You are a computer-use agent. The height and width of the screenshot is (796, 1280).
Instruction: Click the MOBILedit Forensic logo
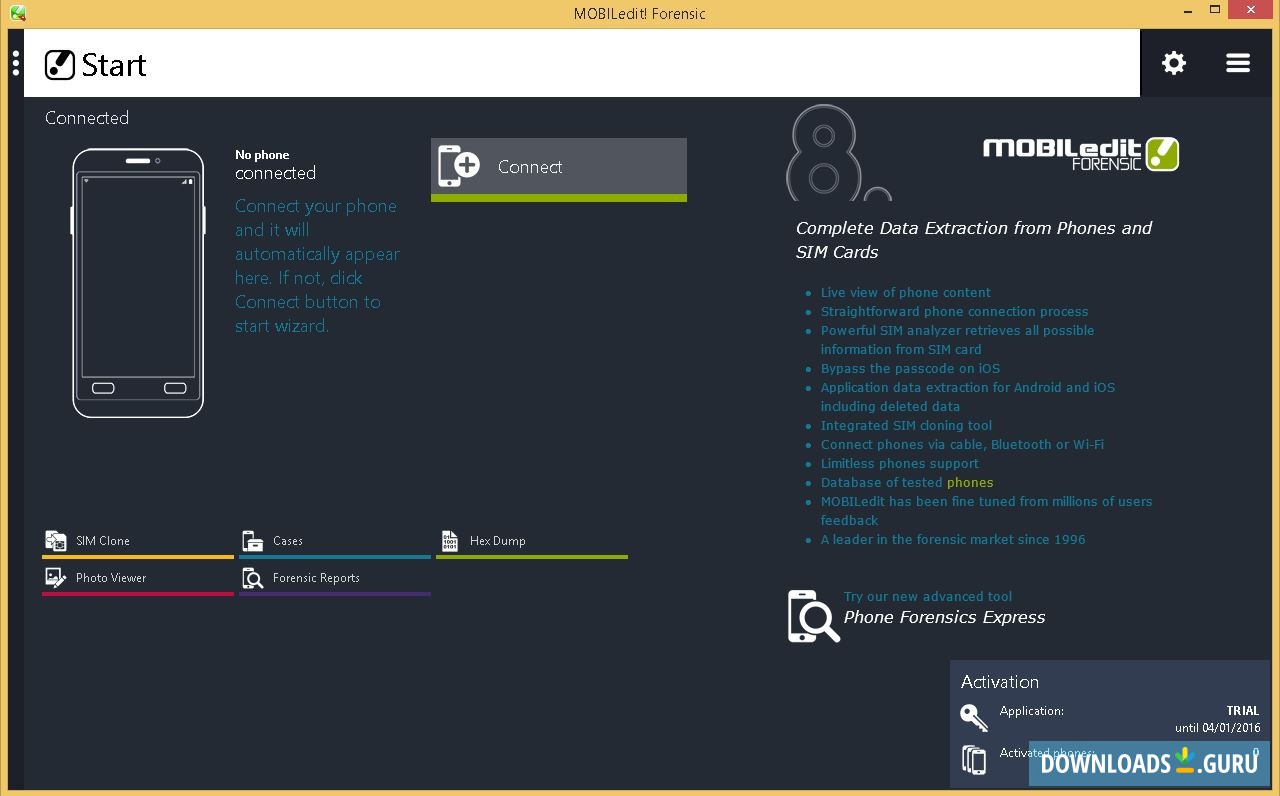click(x=1080, y=154)
